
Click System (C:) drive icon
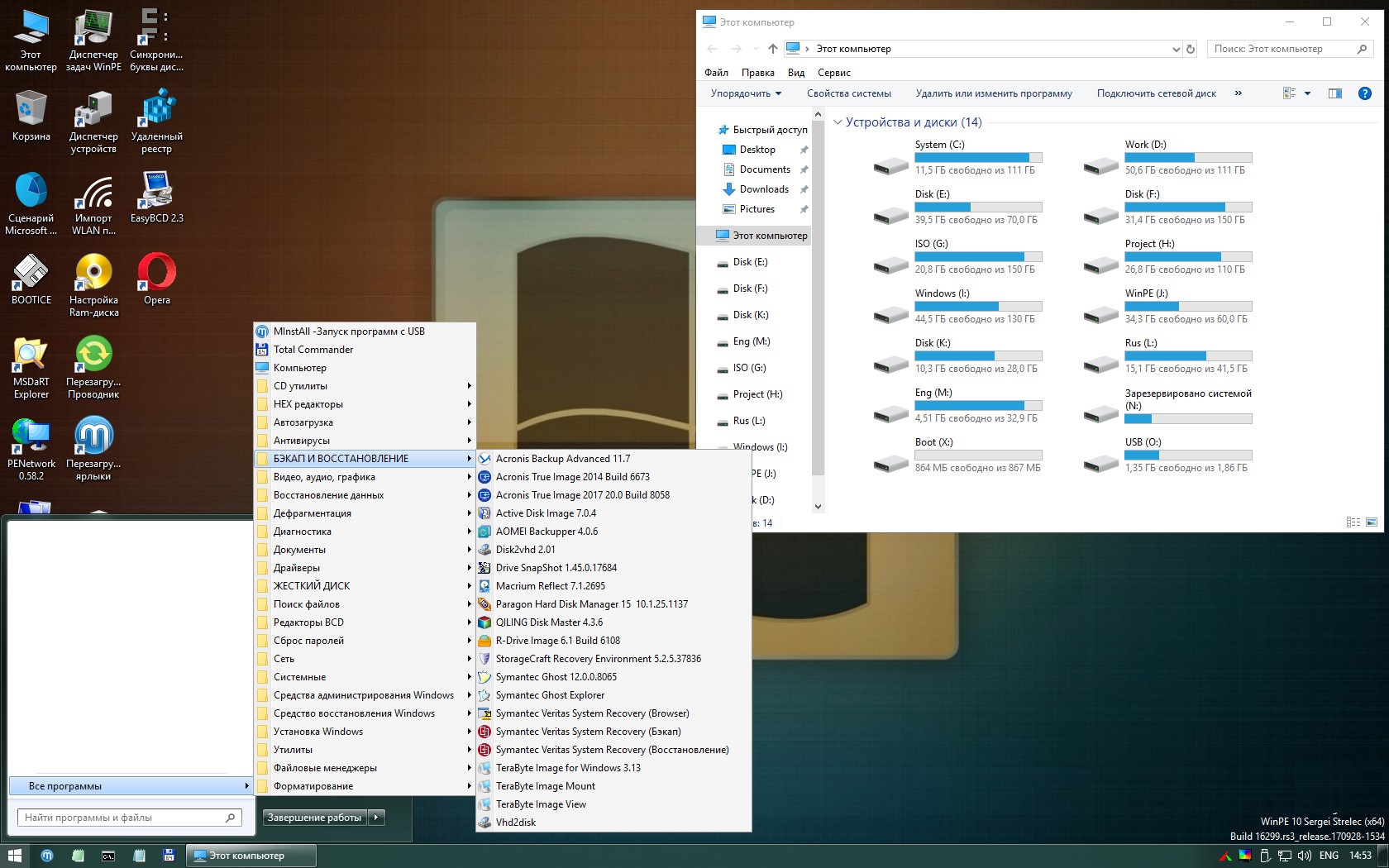click(891, 165)
